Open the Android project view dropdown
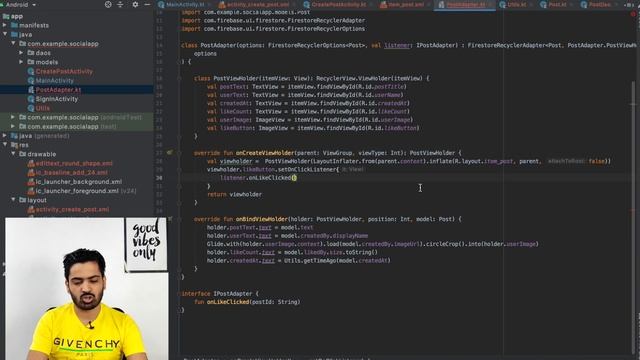This screenshot has width=640, height=360. point(20,4)
